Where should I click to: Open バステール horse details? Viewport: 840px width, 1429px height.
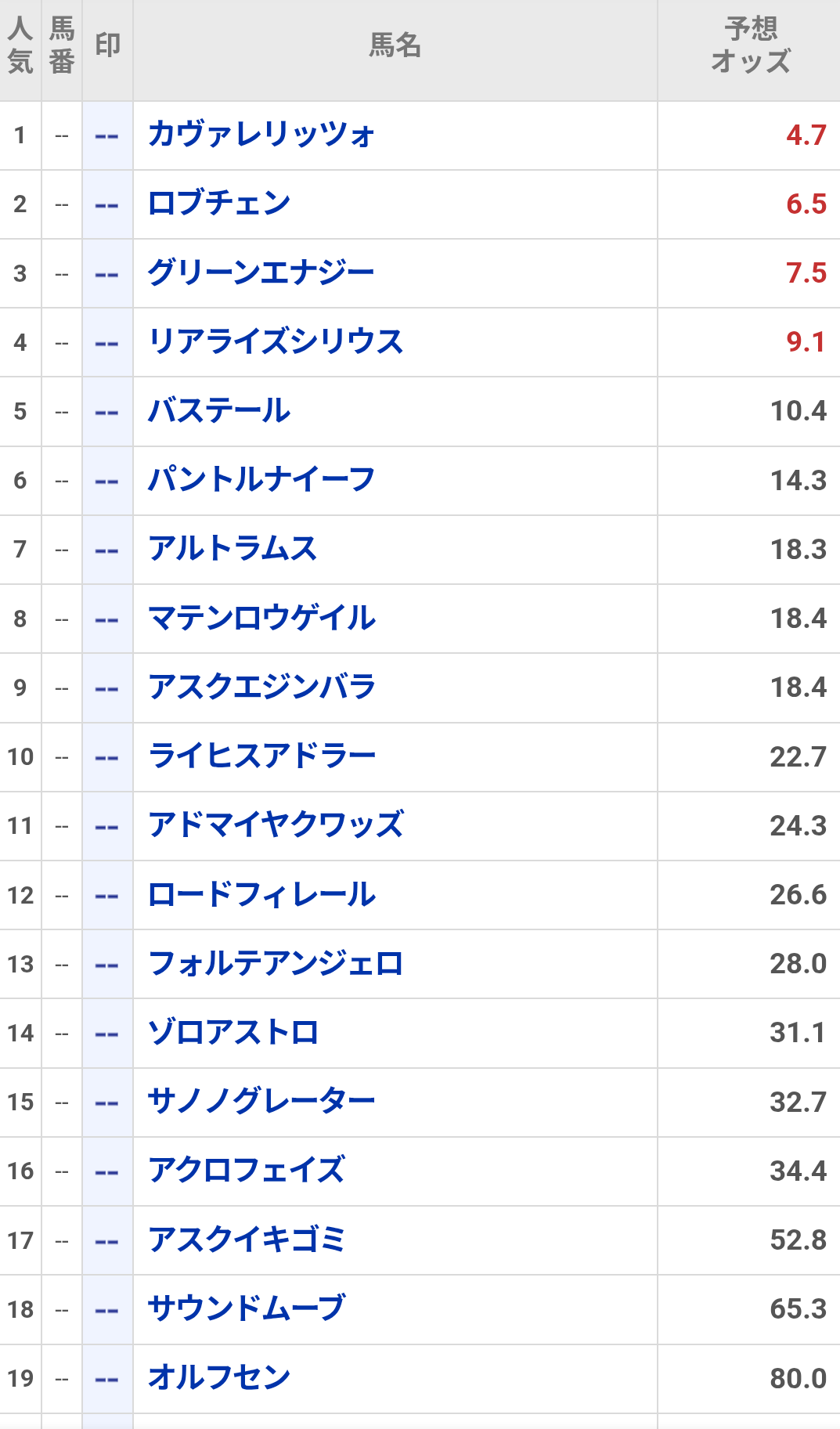click(x=219, y=411)
